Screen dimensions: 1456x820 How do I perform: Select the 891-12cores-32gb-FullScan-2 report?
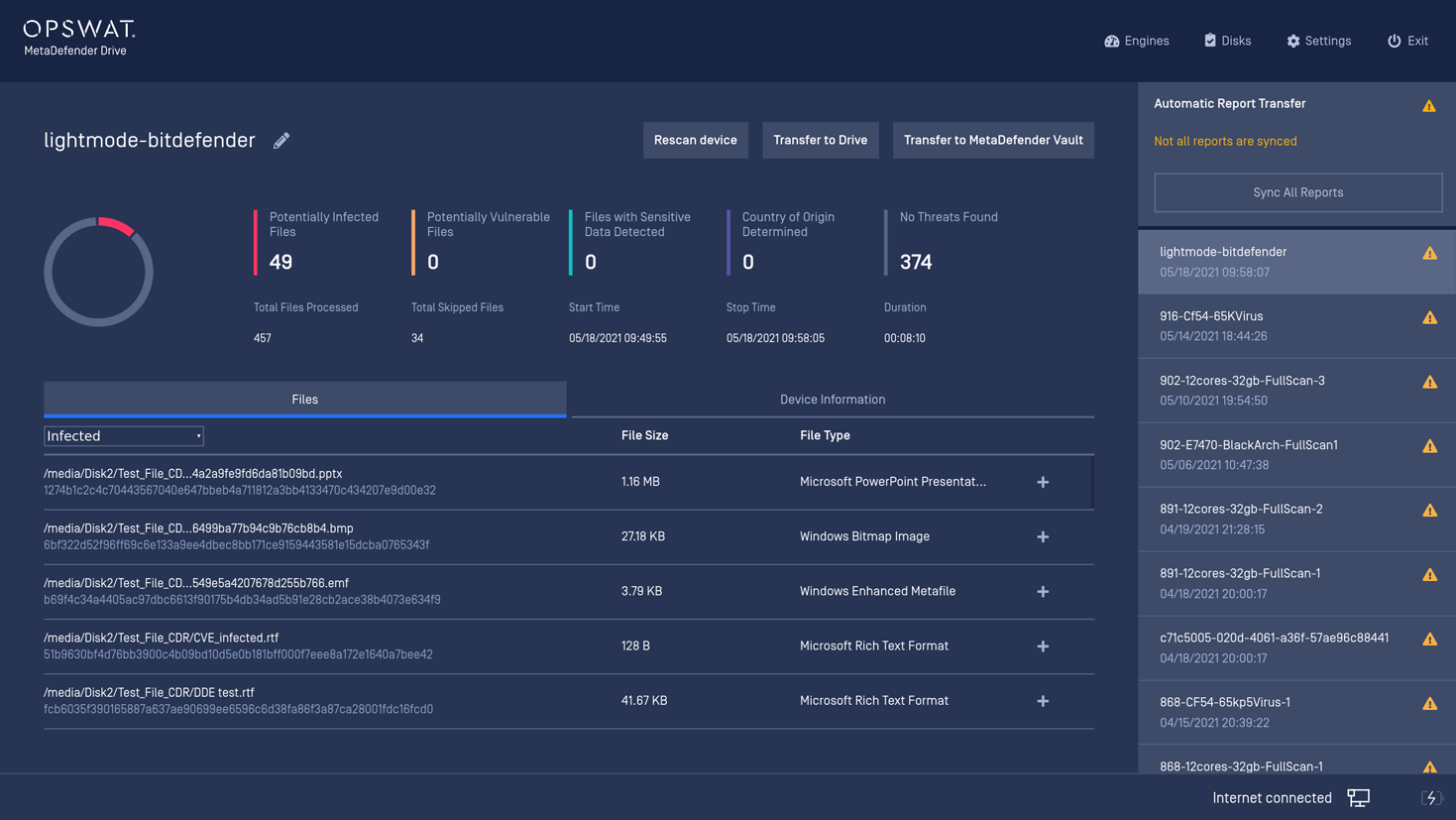(x=1297, y=519)
